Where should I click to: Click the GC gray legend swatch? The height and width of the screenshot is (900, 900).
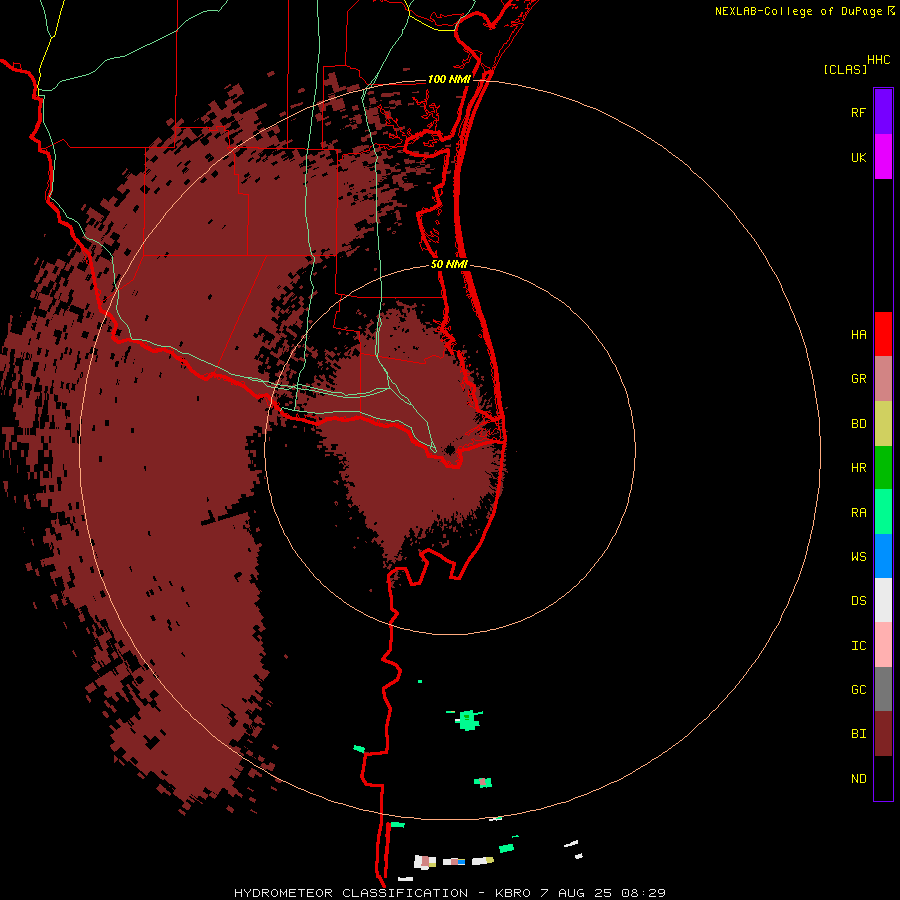(883, 689)
